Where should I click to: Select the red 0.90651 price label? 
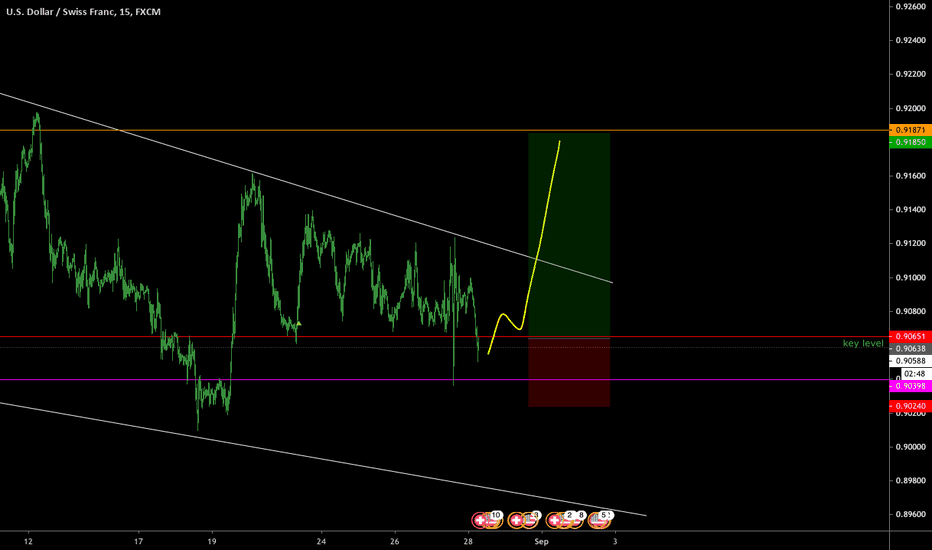910,336
